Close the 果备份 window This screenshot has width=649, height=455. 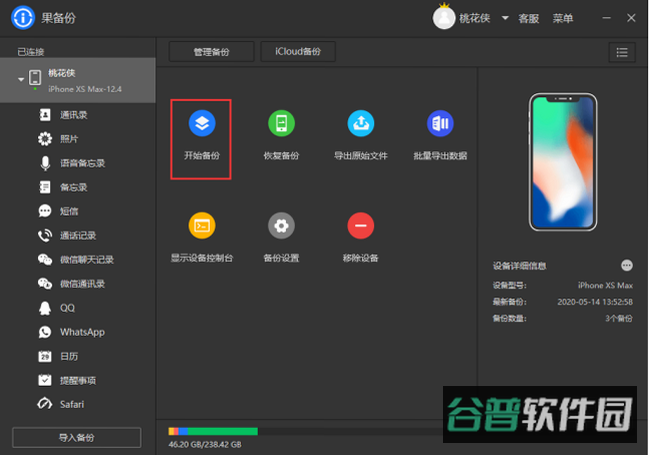click(x=631, y=18)
